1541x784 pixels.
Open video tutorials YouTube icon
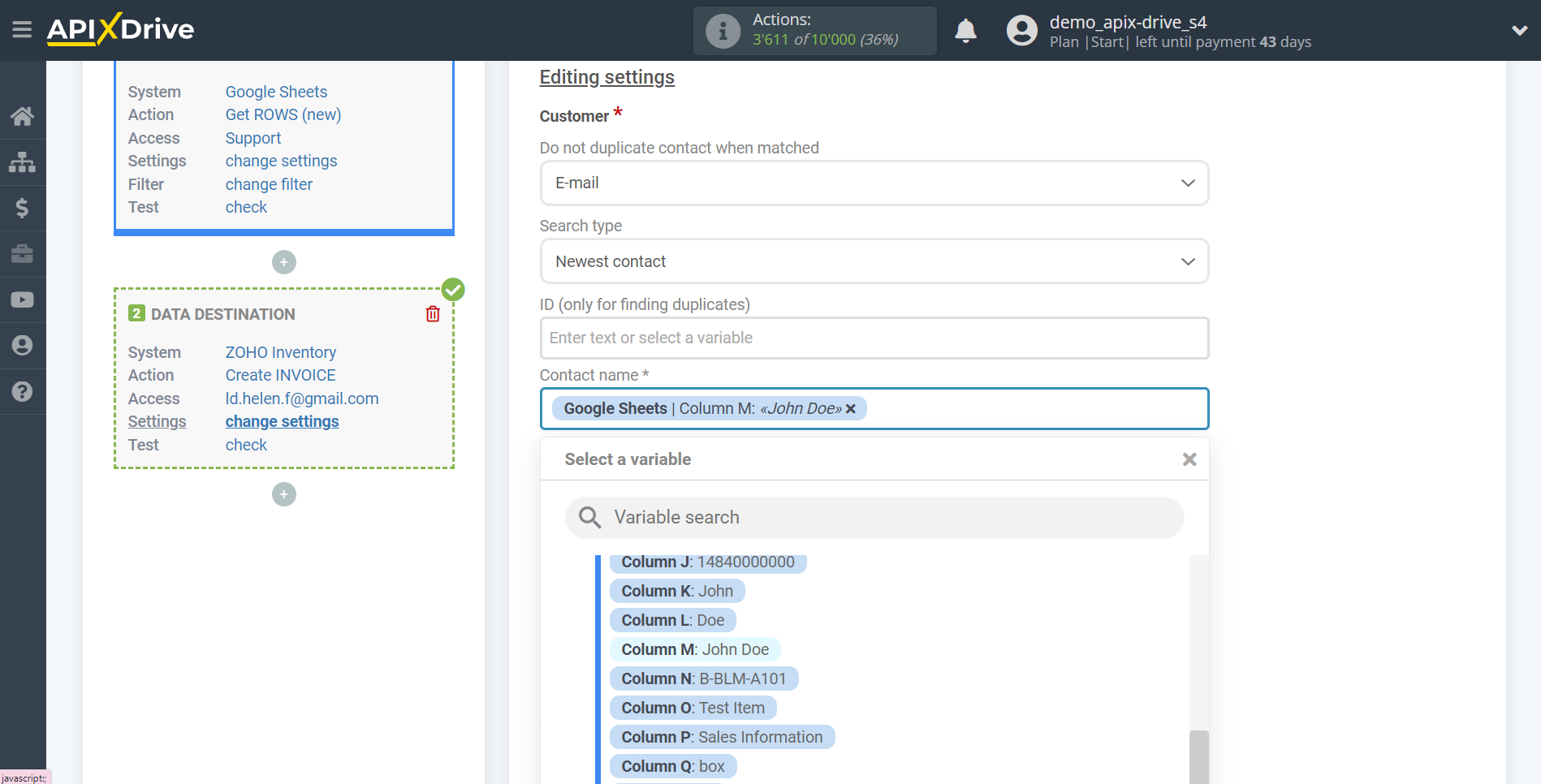click(22, 299)
